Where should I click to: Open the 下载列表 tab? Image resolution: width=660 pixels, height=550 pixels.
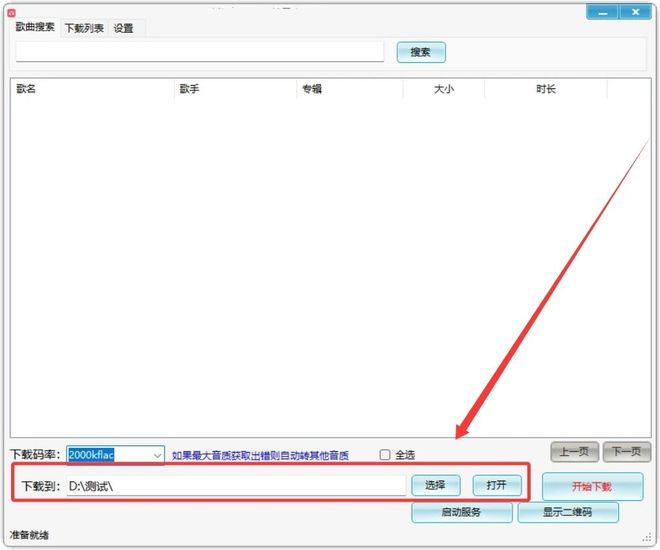coord(84,28)
